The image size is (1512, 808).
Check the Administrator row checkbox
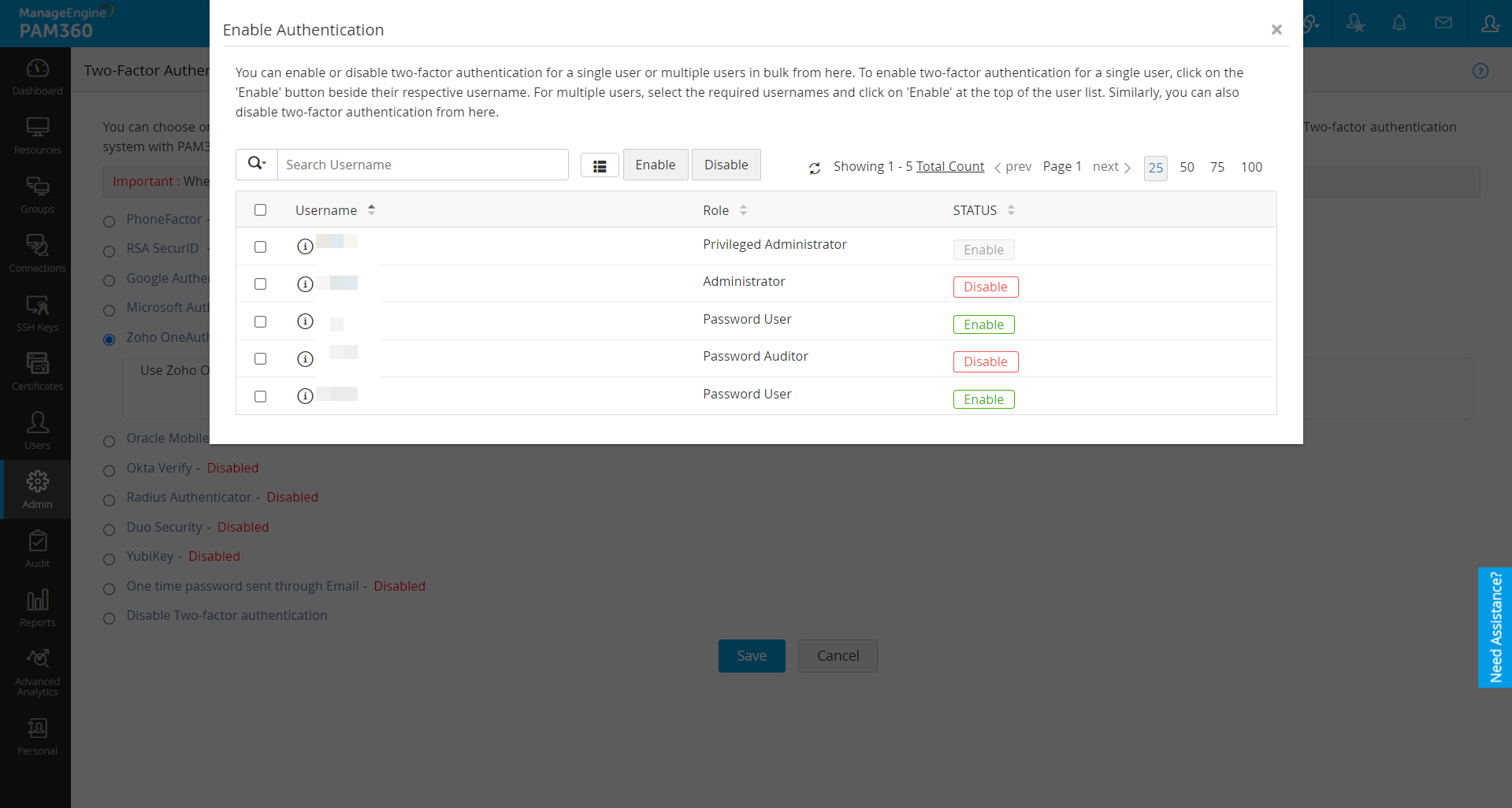[x=261, y=284]
